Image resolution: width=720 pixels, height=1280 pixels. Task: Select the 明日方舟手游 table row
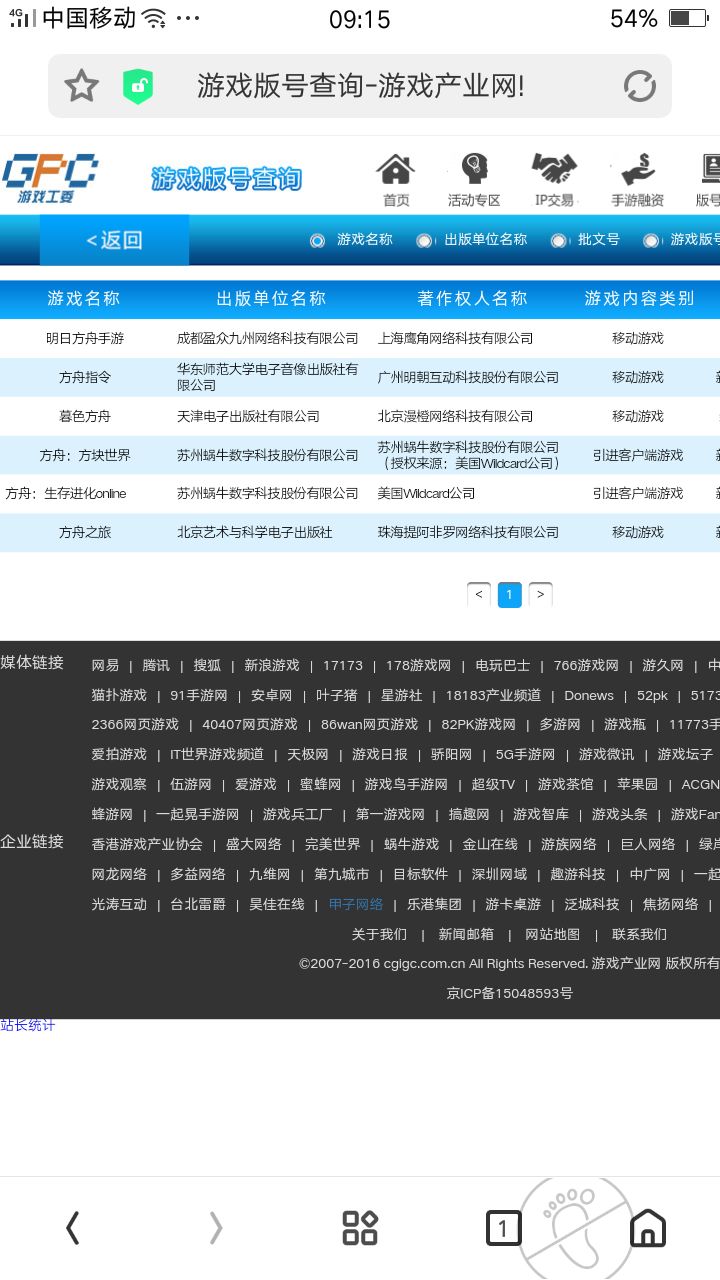pyautogui.click(x=360, y=338)
